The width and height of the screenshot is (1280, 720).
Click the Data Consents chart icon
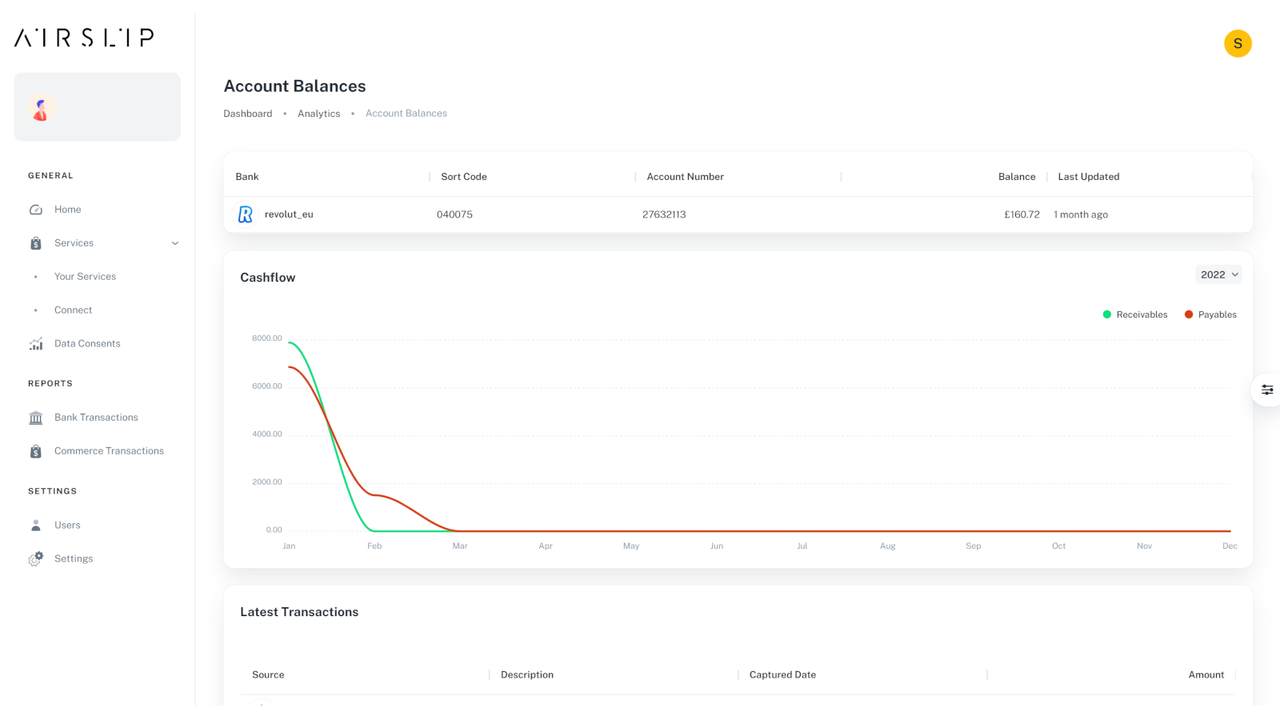coord(36,344)
